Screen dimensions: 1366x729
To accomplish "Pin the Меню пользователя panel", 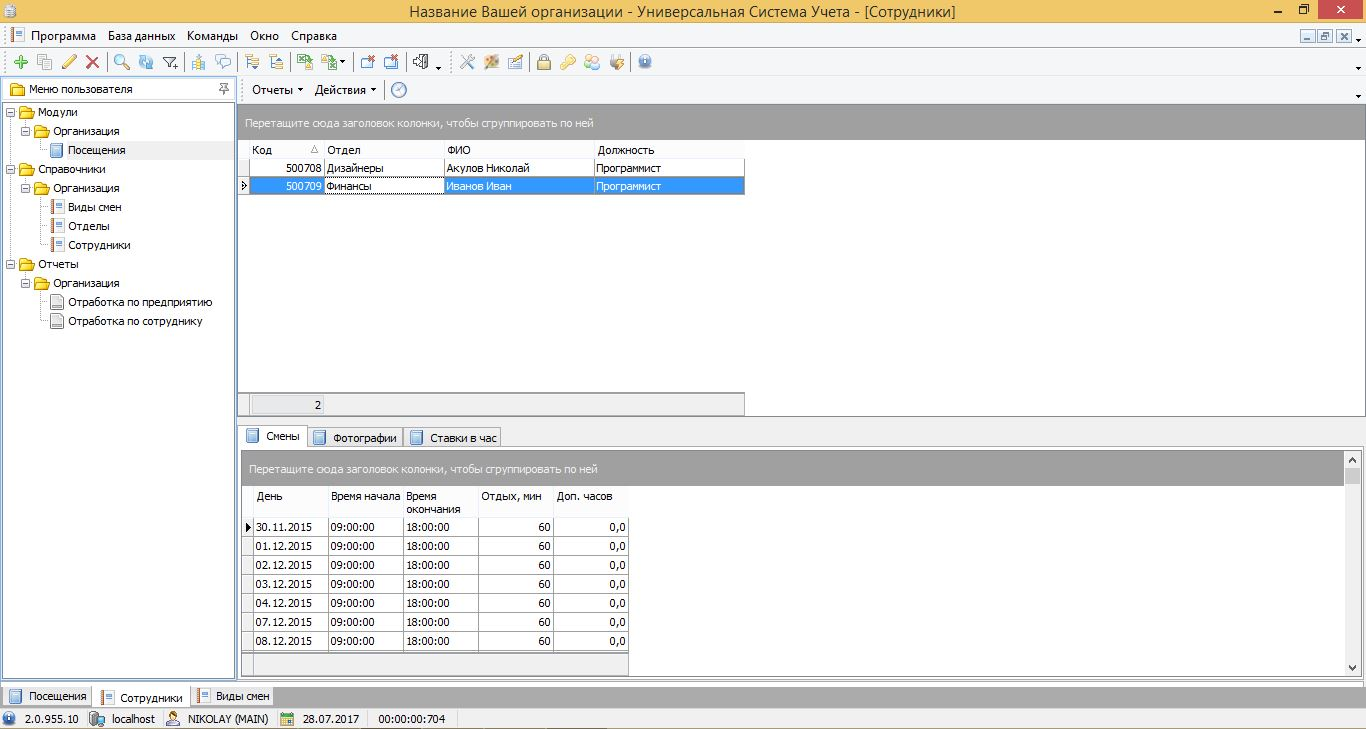I will 223,89.
